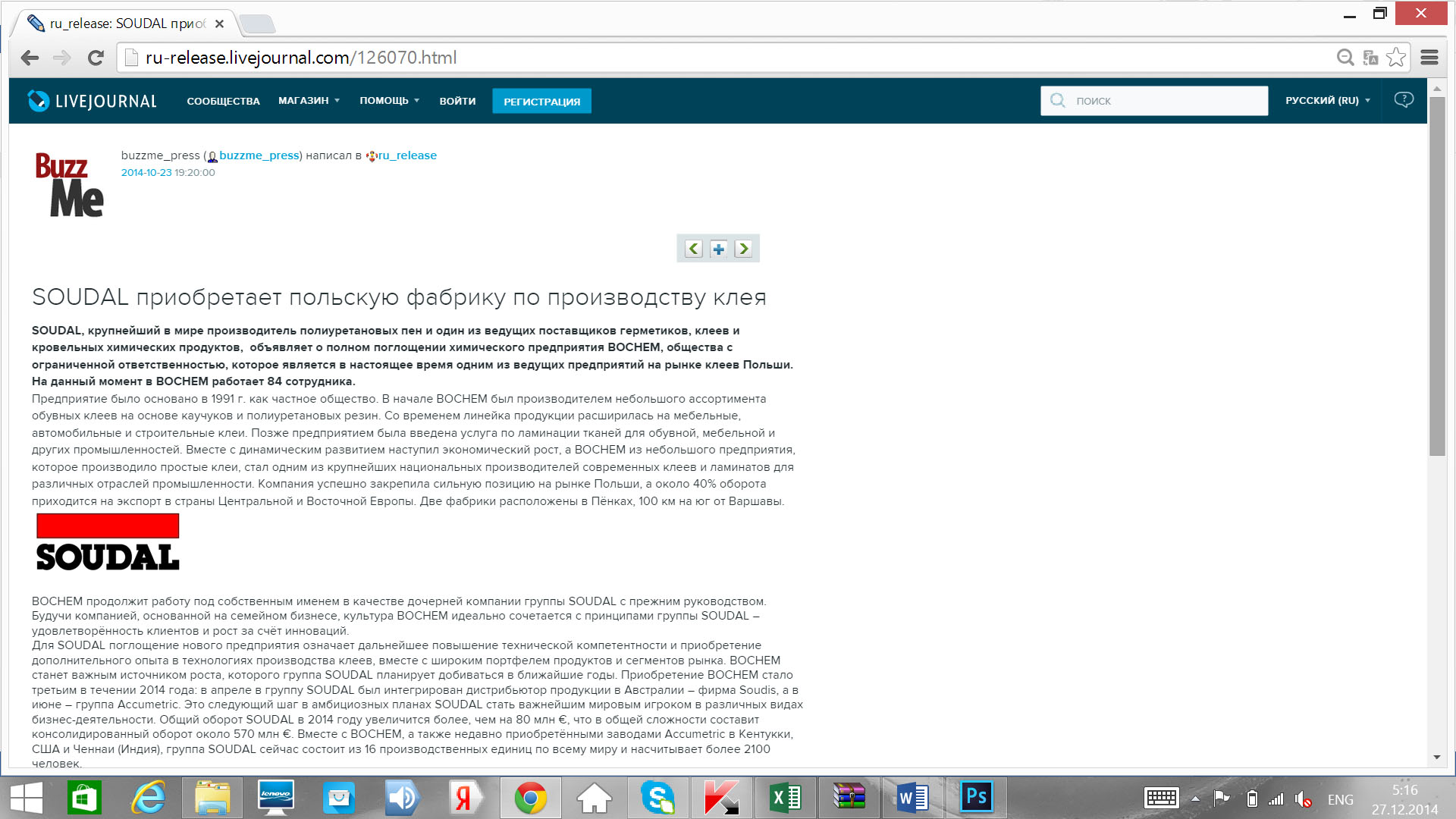Click the add to memories plus icon

(718, 249)
